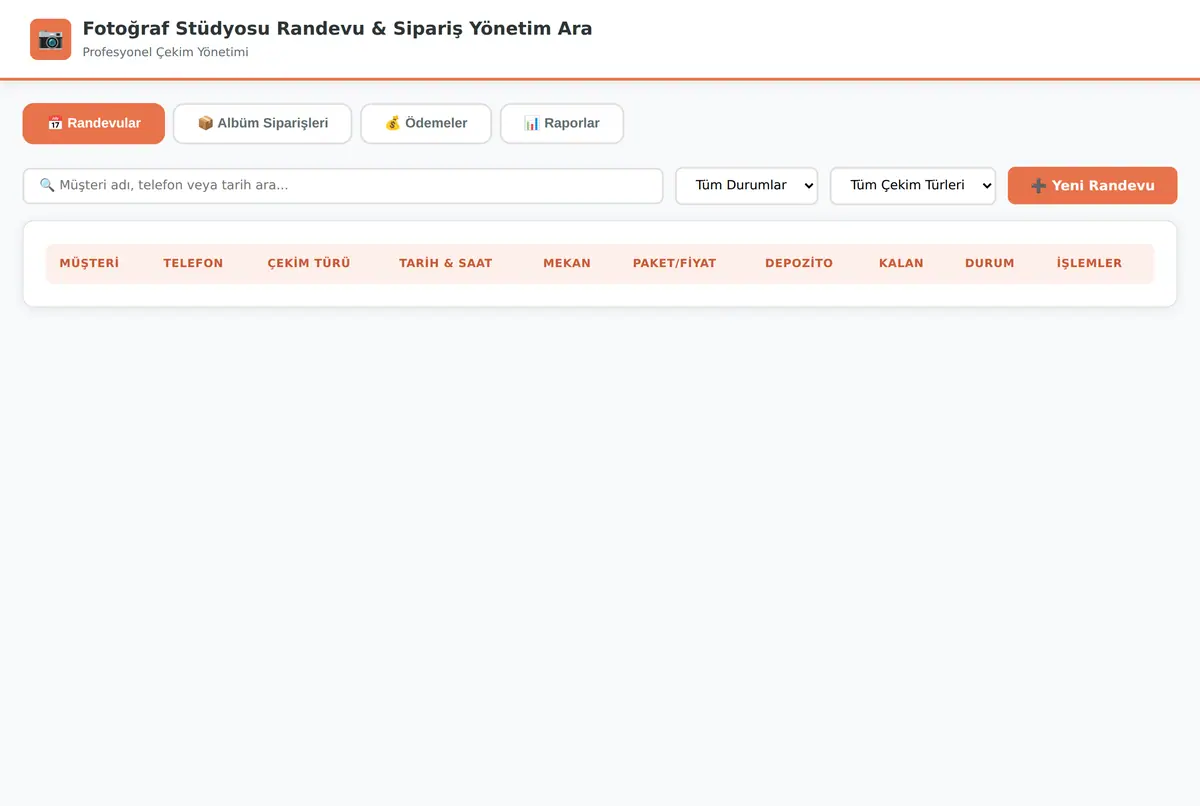Create new appointment with Yeni Randevu button
Image resolution: width=1200 pixels, height=806 pixels.
pos(1092,185)
